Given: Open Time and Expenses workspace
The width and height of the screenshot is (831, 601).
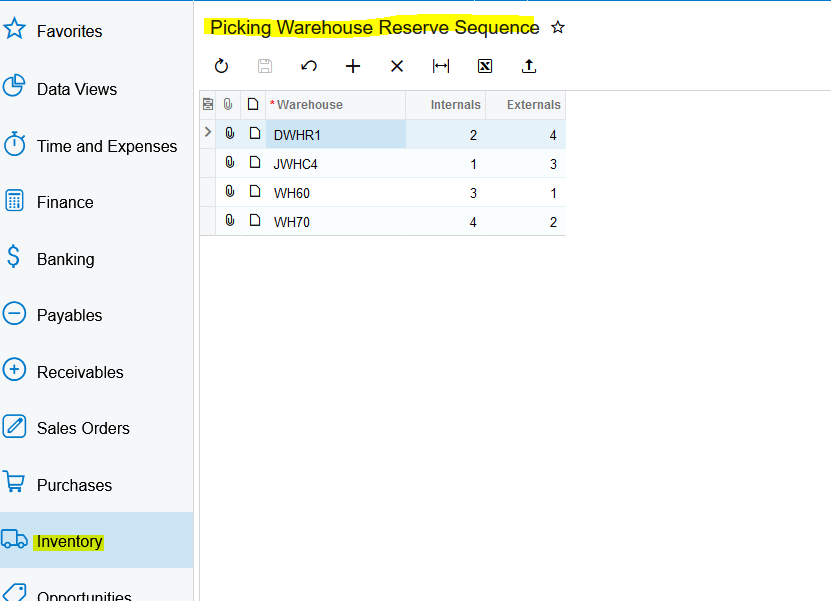Looking at the screenshot, I should point(106,146).
